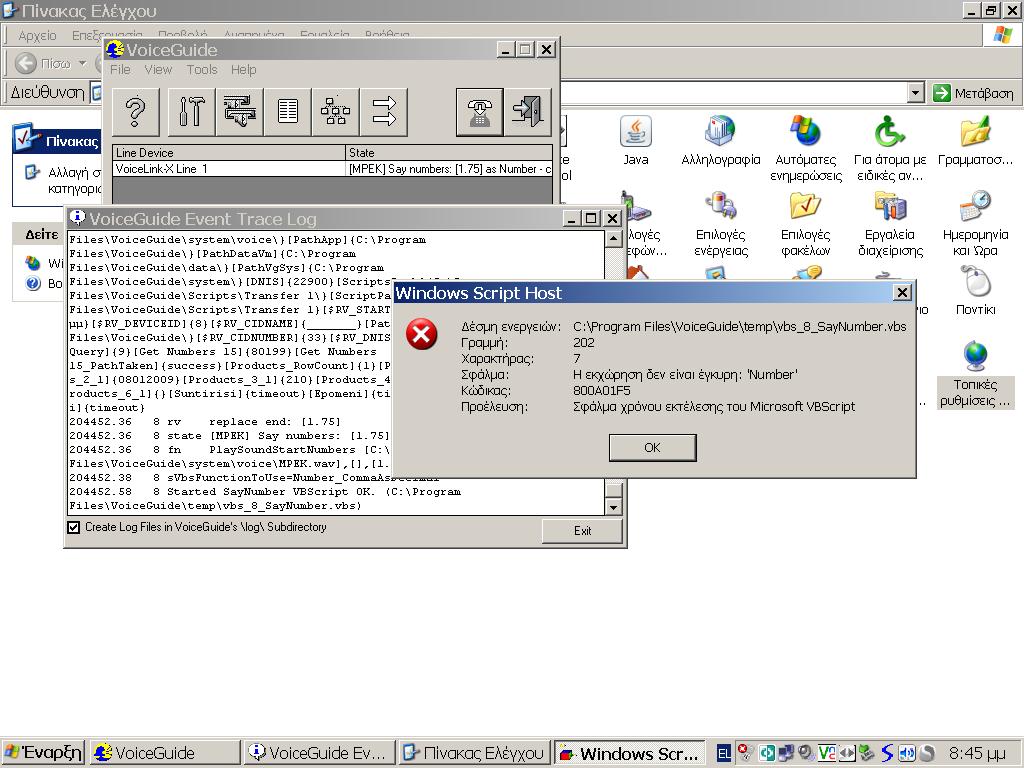This screenshot has height=768, width=1024.
Task: Click the red X shield tray icon
Action: pos(745,752)
